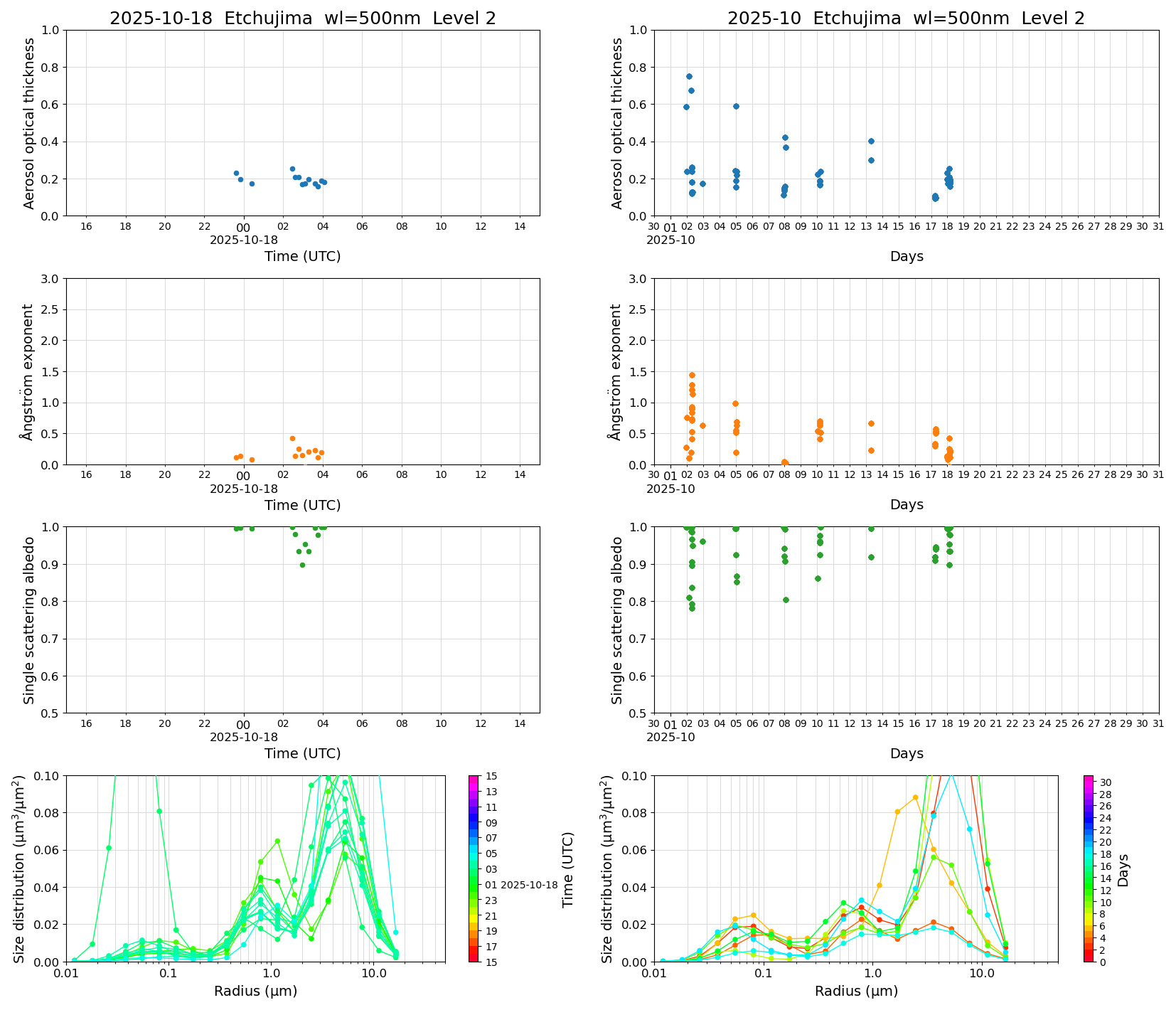
Task: Click the right plot title '2025-10 Etchujima'
Action: 905,18
